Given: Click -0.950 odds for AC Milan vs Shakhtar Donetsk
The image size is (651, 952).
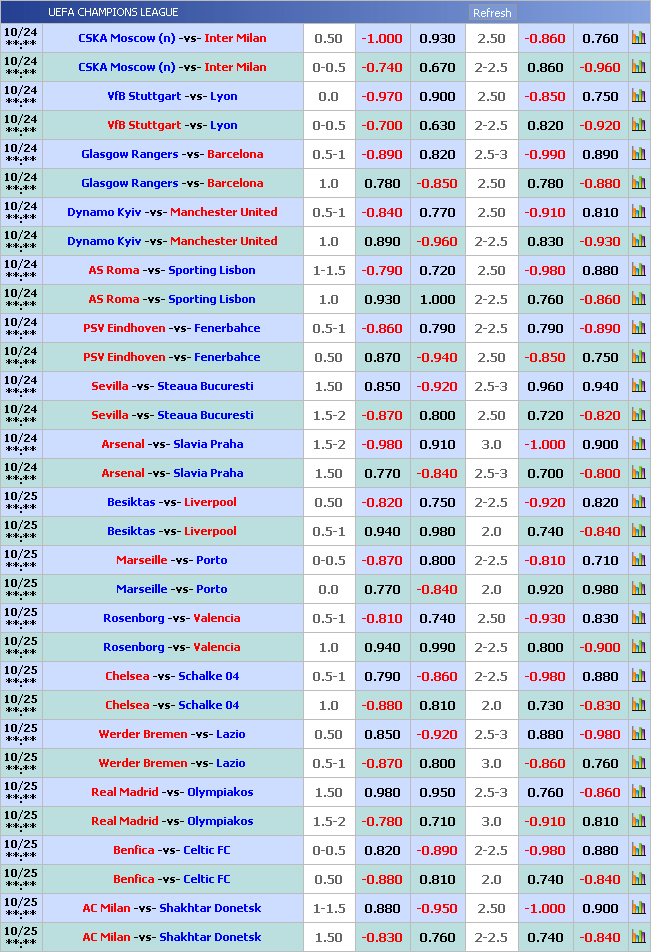Looking at the screenshot, I should 437,908.
